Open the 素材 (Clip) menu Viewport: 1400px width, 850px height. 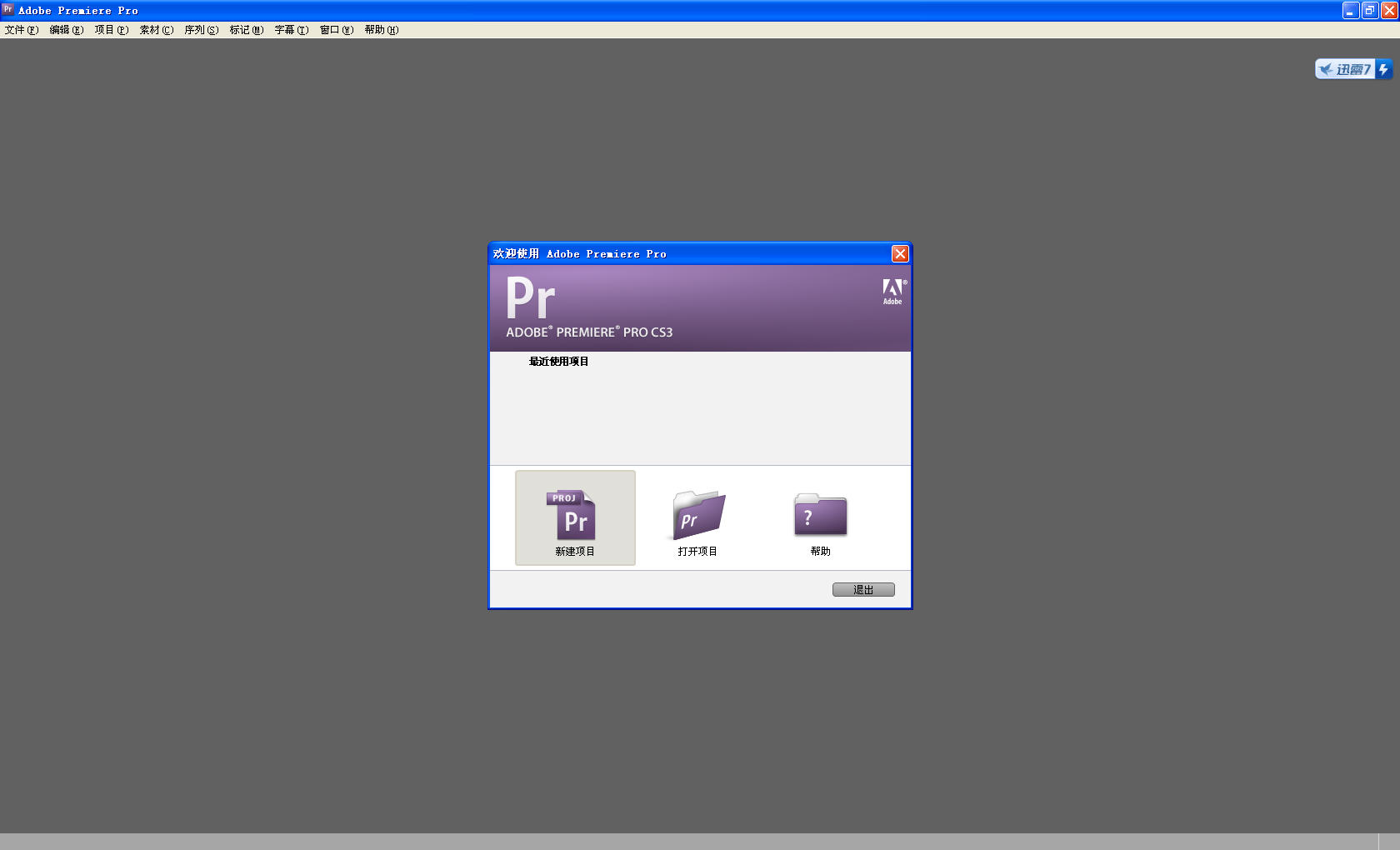[x=156, y=30]
